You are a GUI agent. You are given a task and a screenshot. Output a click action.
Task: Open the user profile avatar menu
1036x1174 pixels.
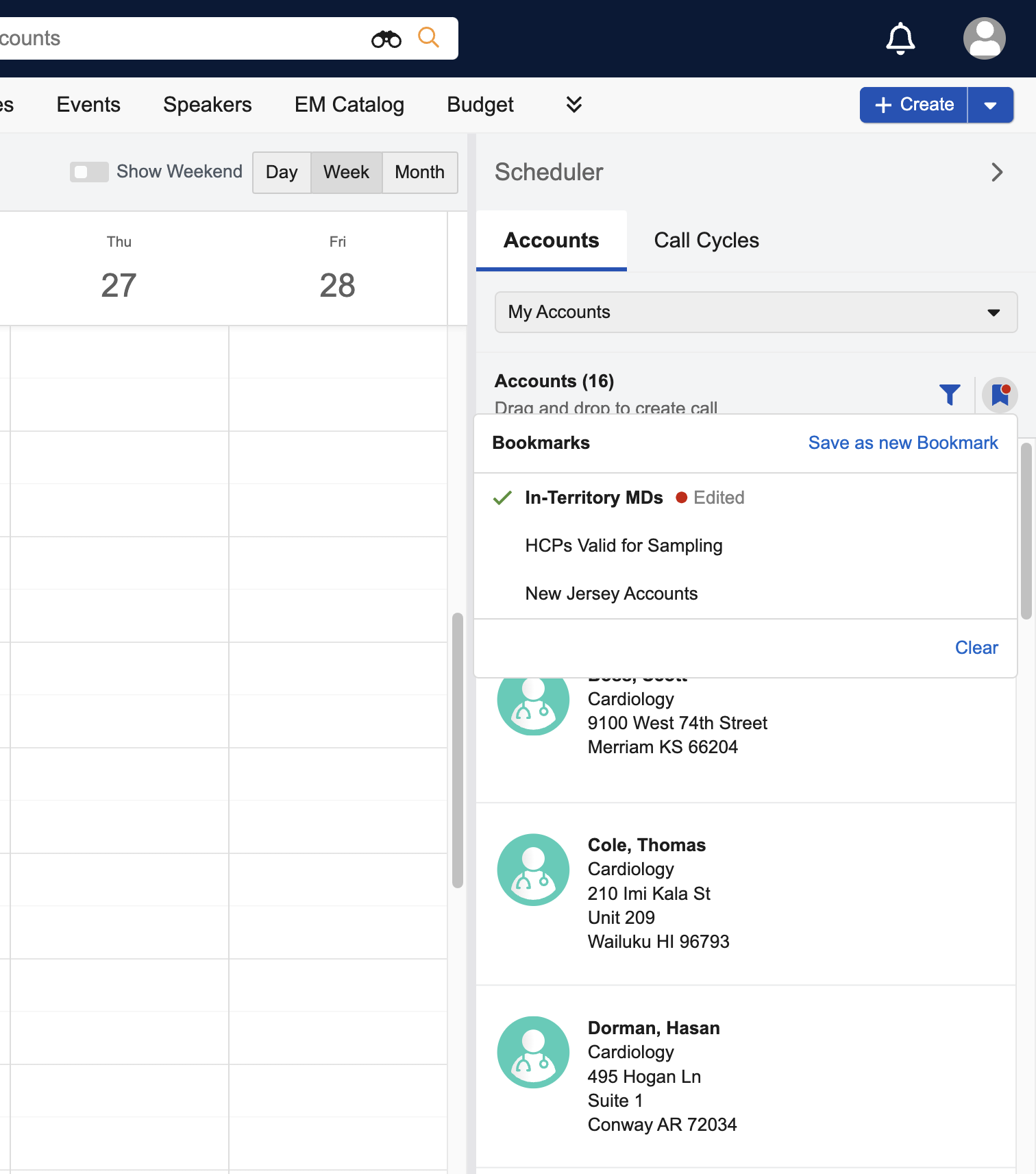984,38
